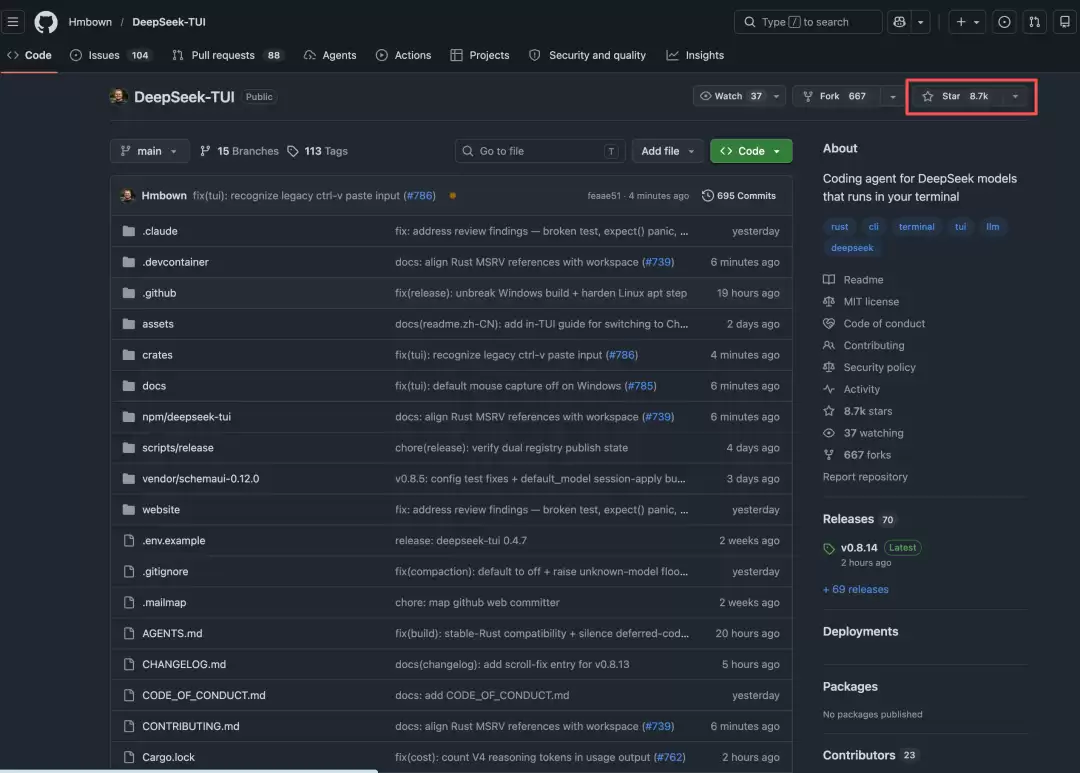
Task: Open the Security policy link
Action: (880, 367)
